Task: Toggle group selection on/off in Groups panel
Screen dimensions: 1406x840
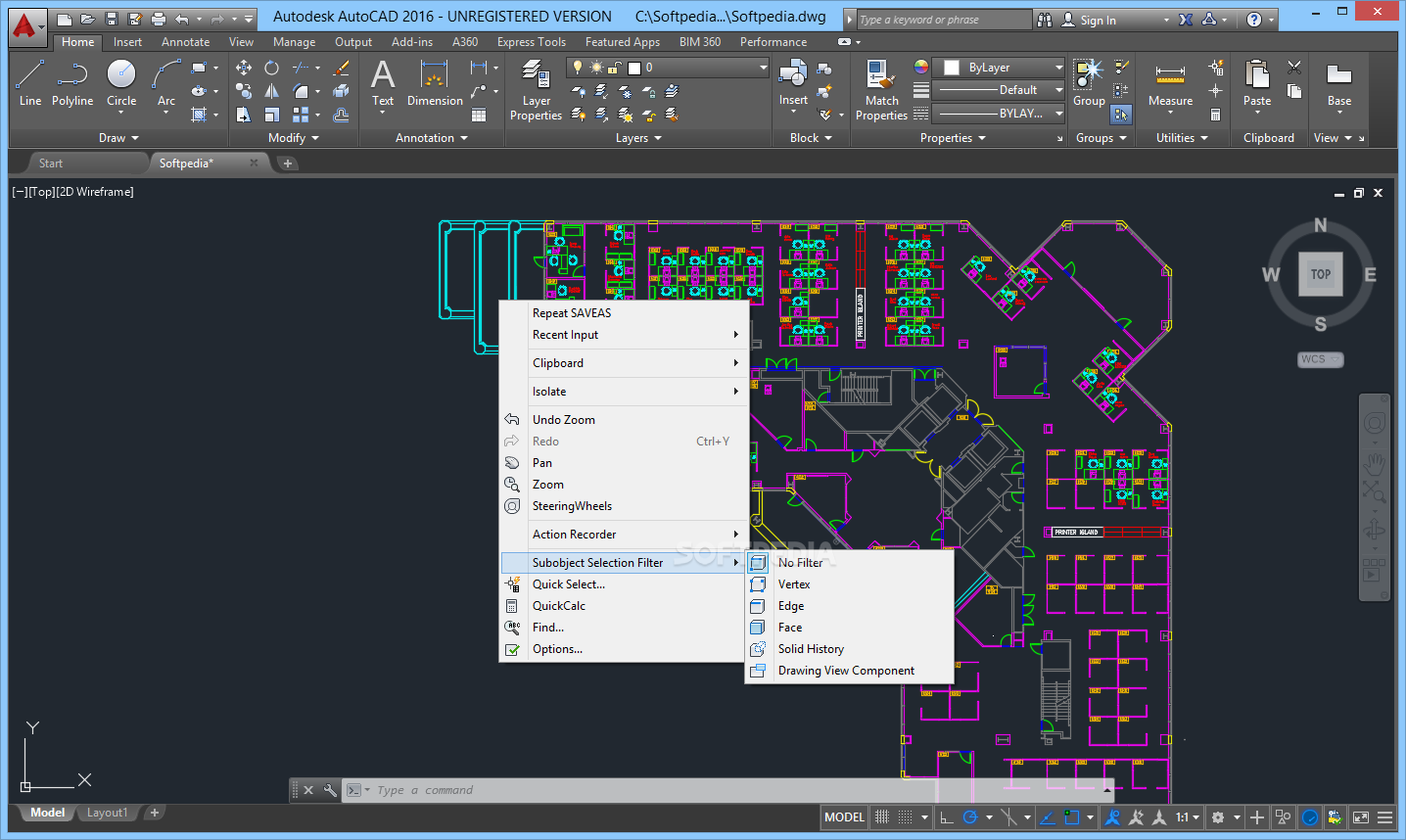Action: 1121,115
